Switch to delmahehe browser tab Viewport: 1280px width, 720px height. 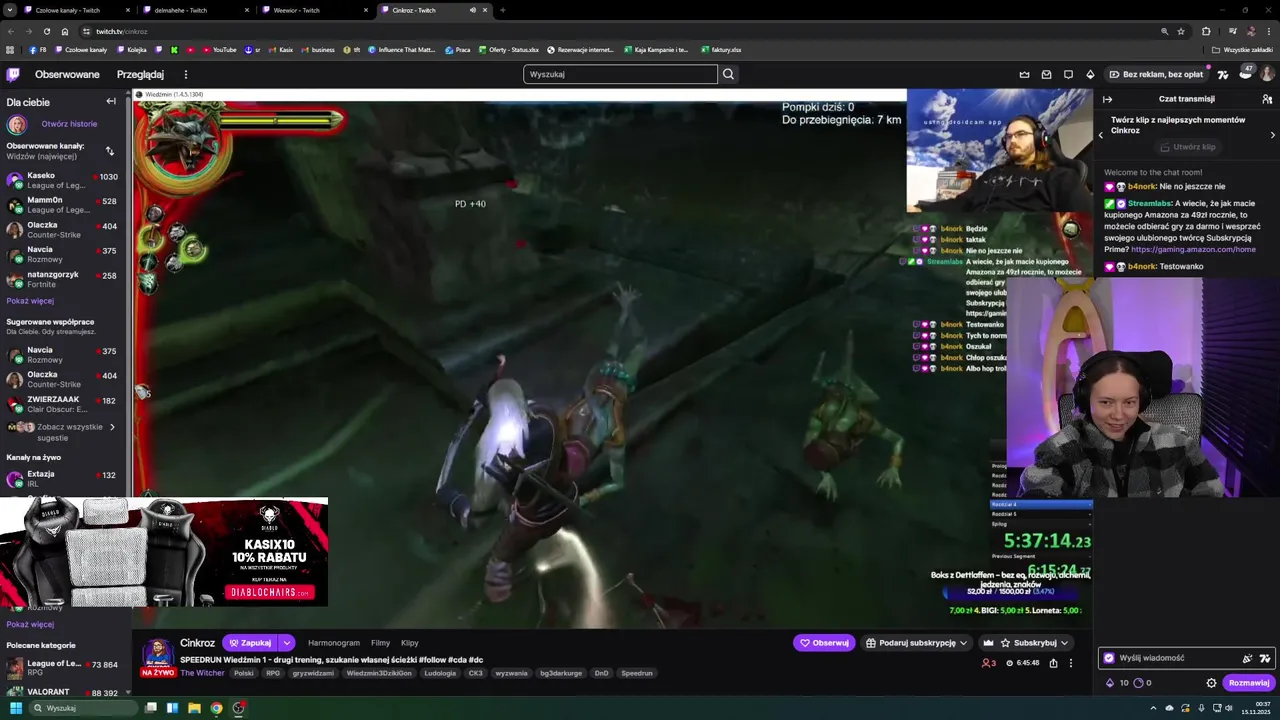tap(195, 10)
